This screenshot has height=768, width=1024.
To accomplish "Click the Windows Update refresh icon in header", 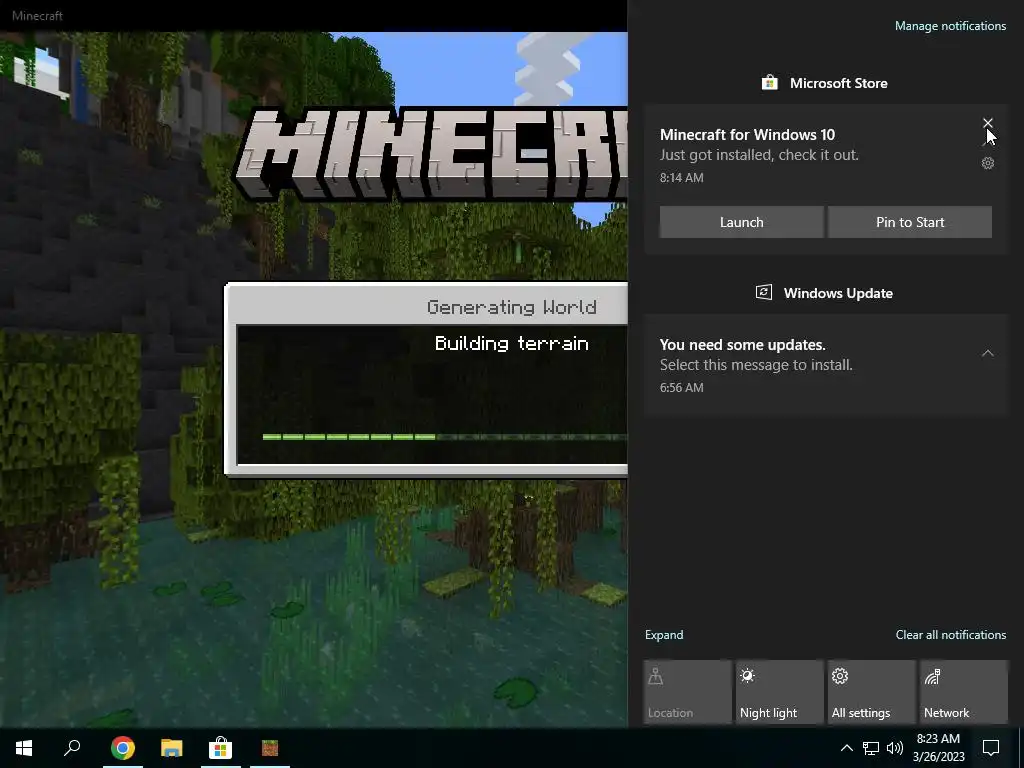I will (x=763, y=293).
